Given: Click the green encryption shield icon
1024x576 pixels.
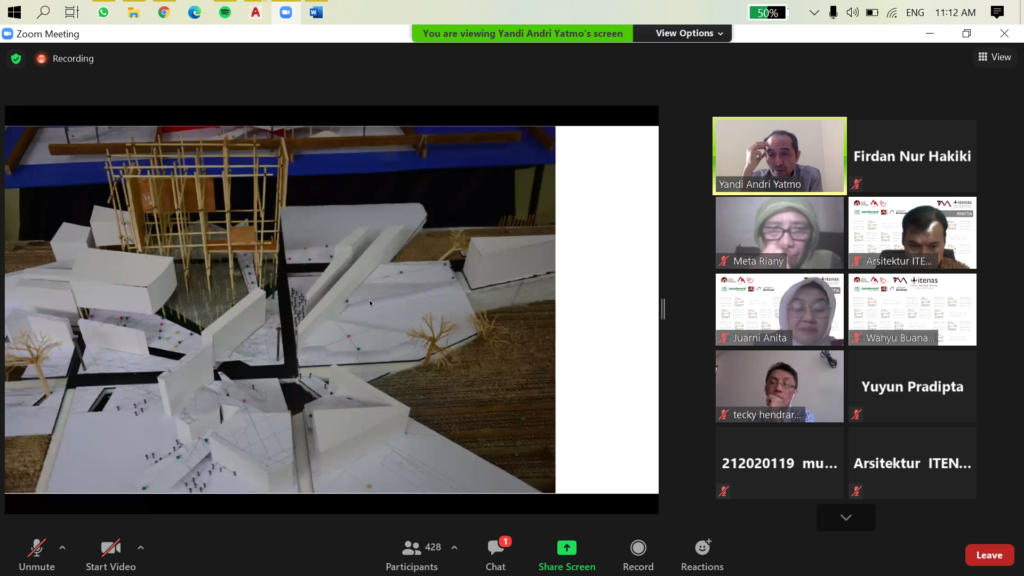Looking at the screenshot, I should (16, 59).
